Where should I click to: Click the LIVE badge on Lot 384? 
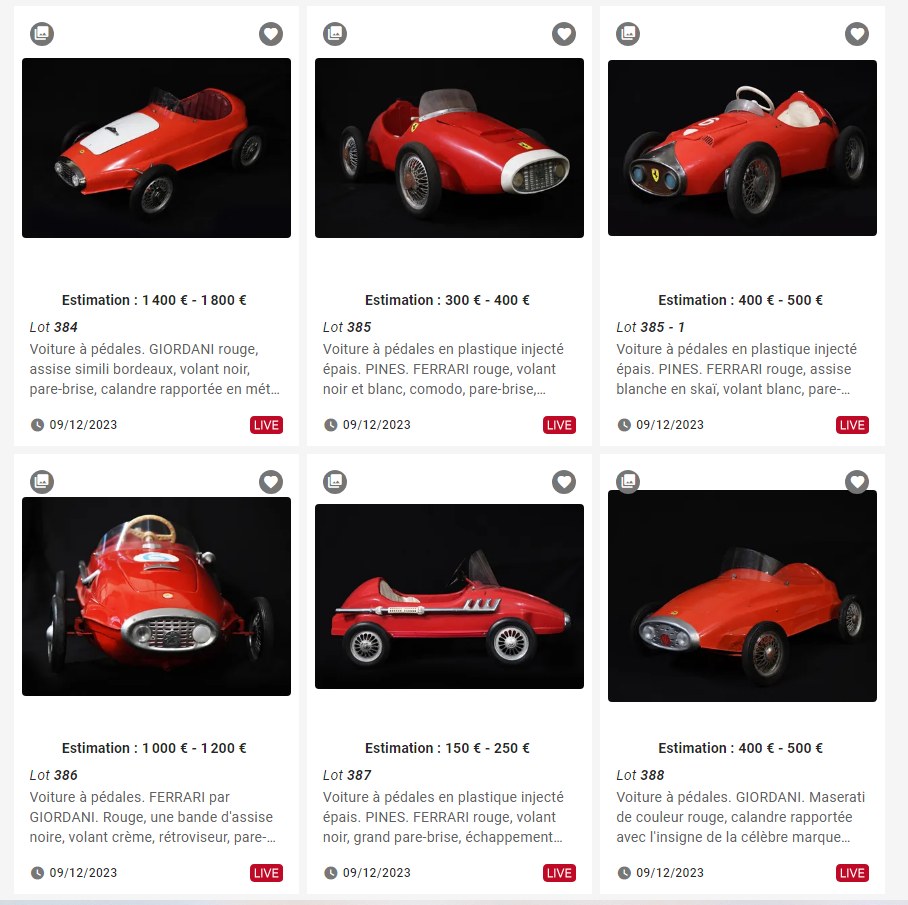[x=266, y=425]
